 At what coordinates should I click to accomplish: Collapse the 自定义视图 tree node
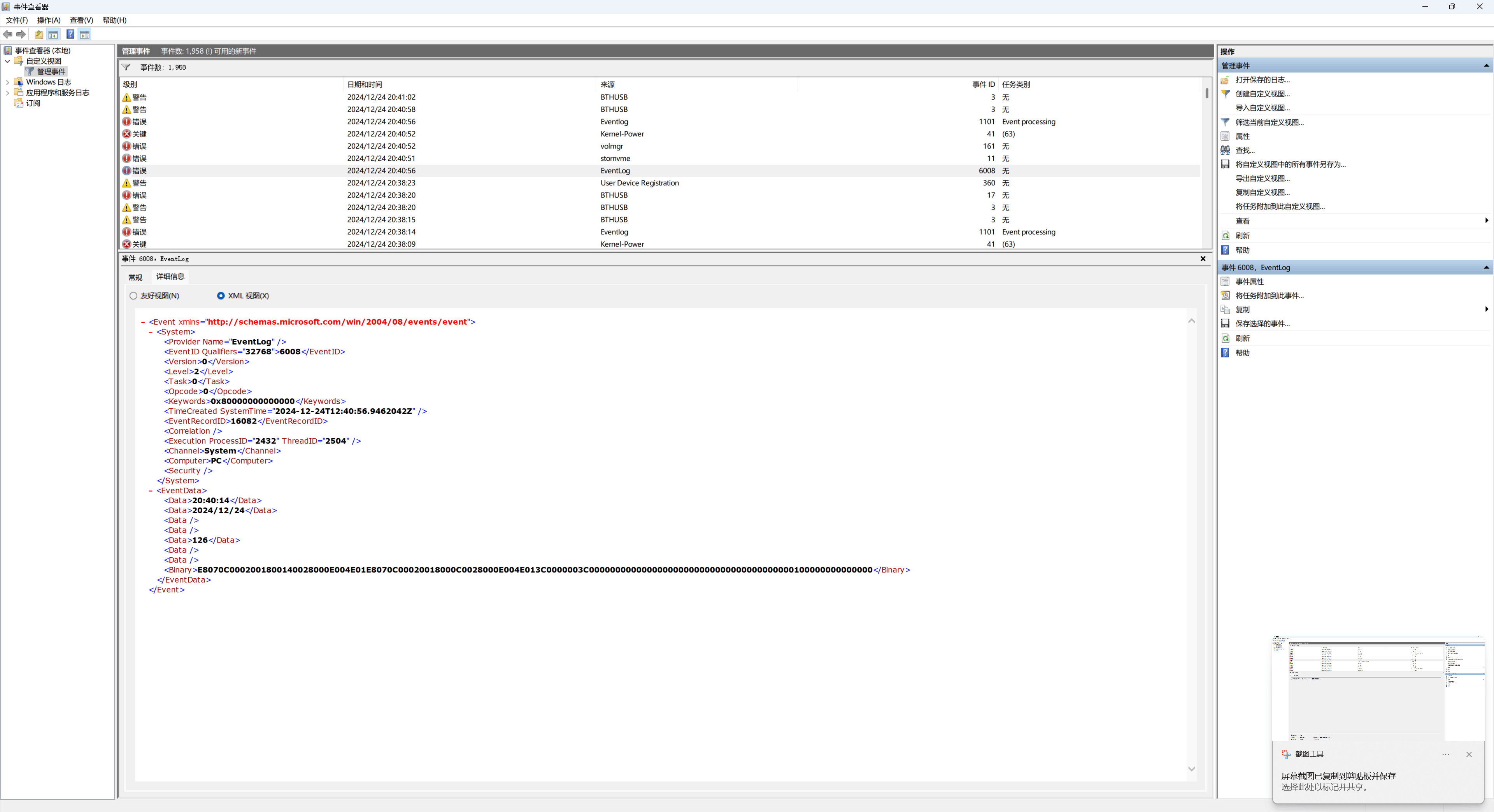(x=7, y=61)
